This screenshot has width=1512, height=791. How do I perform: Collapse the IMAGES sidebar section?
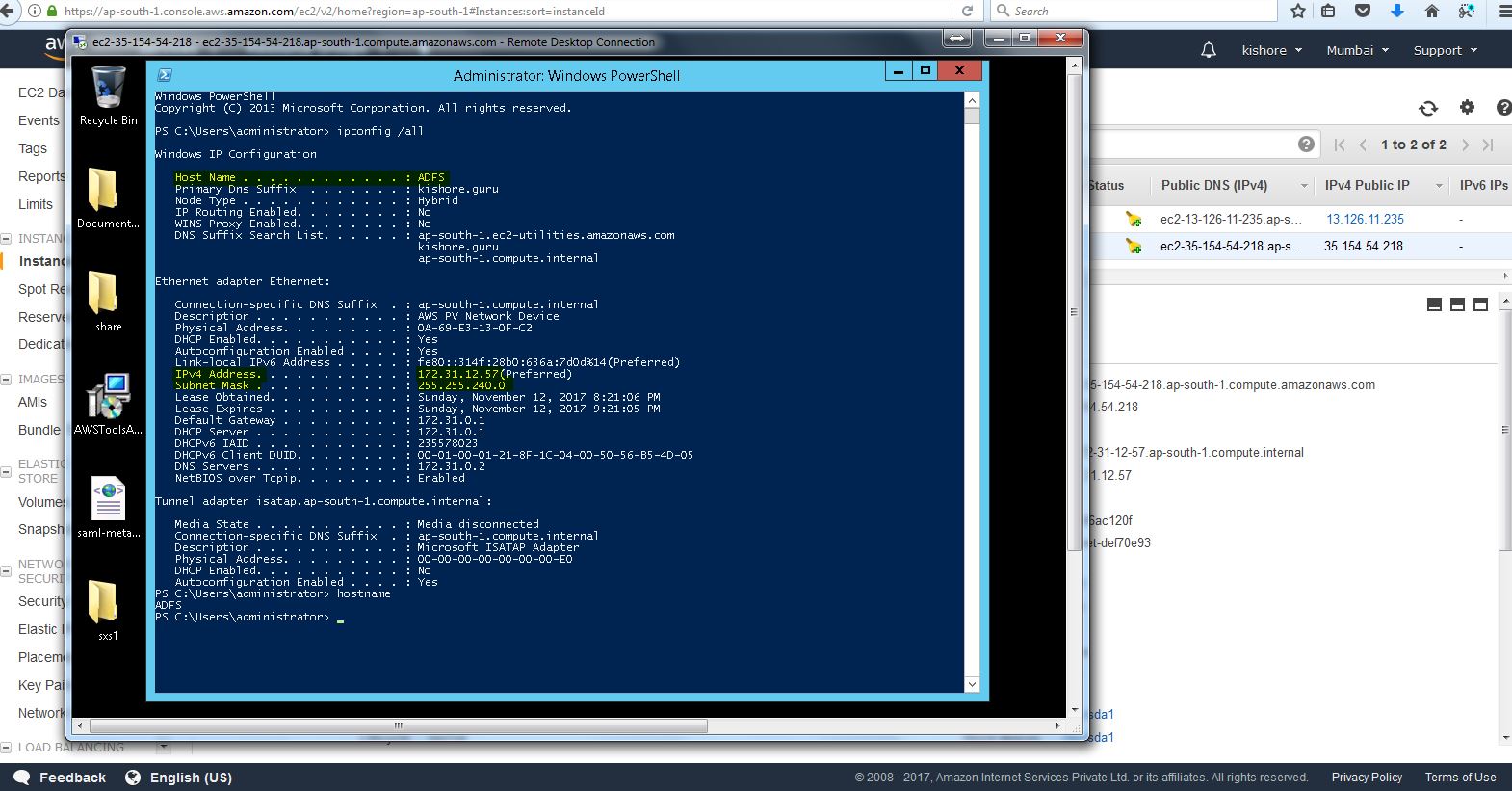(x=8, y=380)
